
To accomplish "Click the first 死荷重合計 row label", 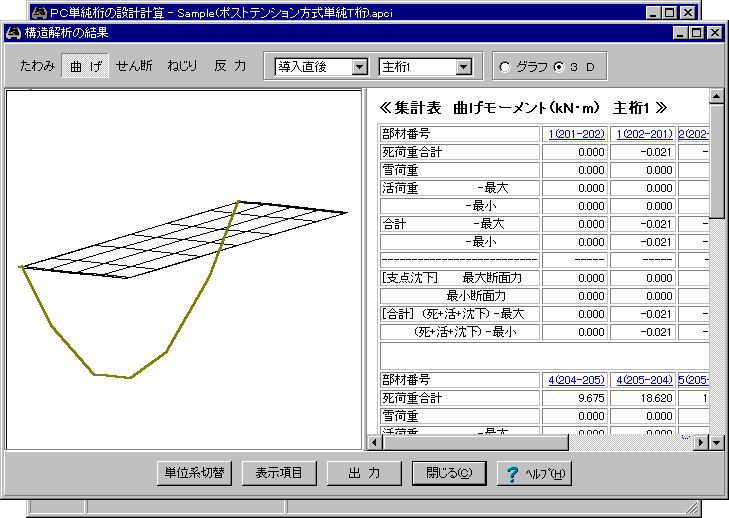I will (x=459, y=152).
